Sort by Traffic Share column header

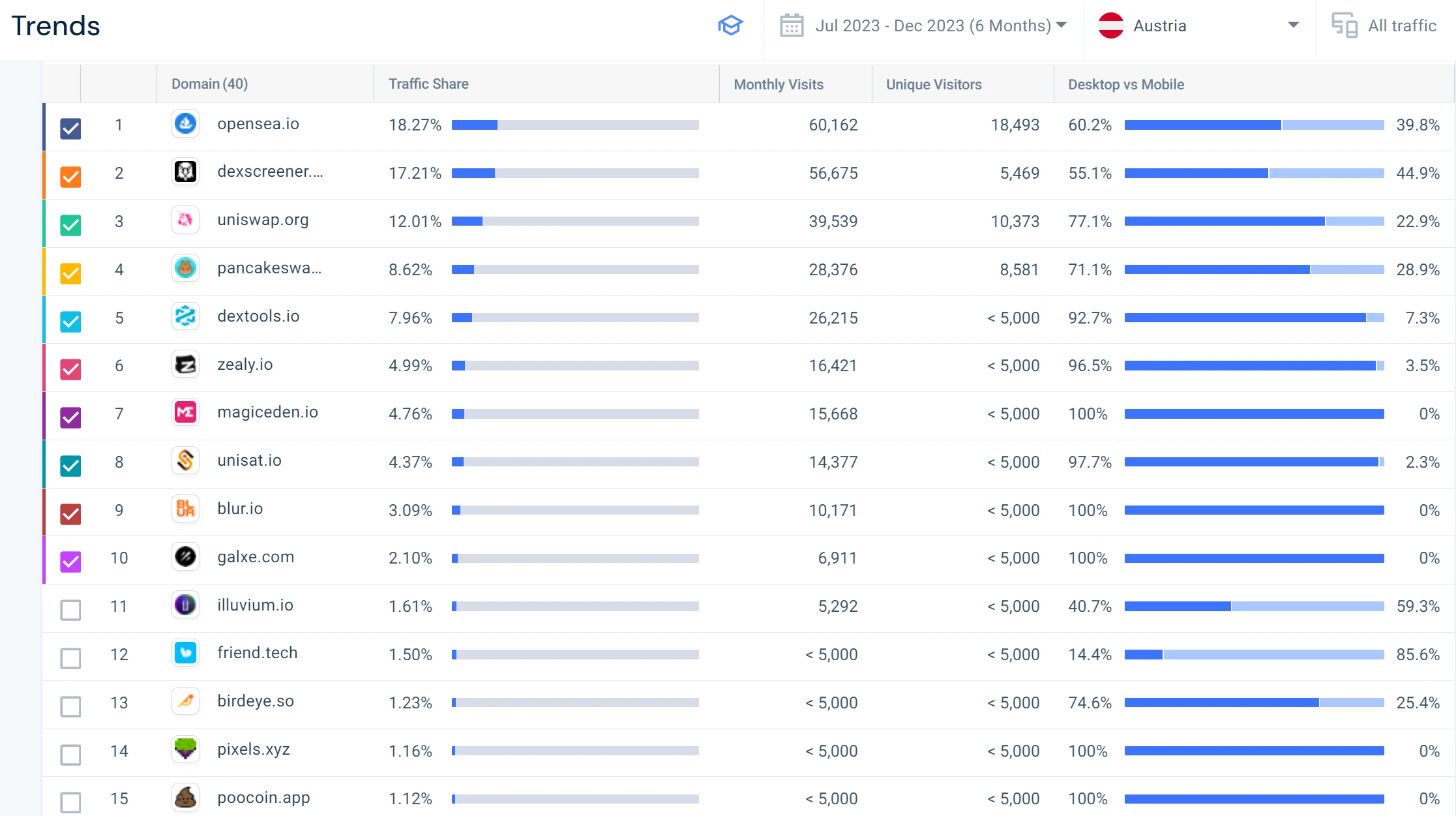tap(428, 84)
